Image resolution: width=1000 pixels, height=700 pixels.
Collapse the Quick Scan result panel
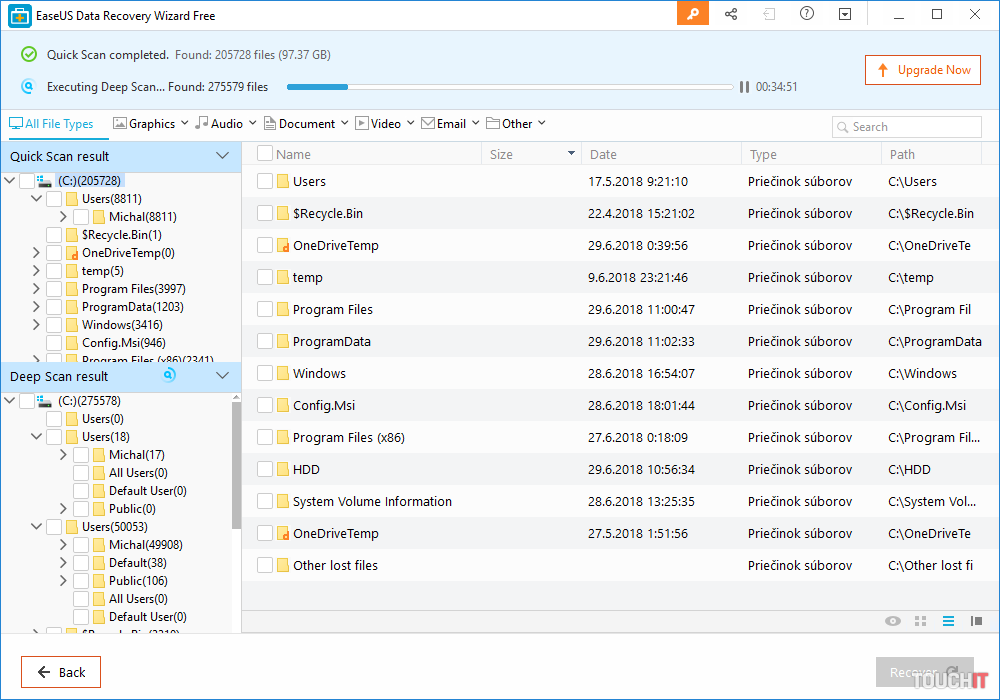pyautogui.click(x=223, y=156)
